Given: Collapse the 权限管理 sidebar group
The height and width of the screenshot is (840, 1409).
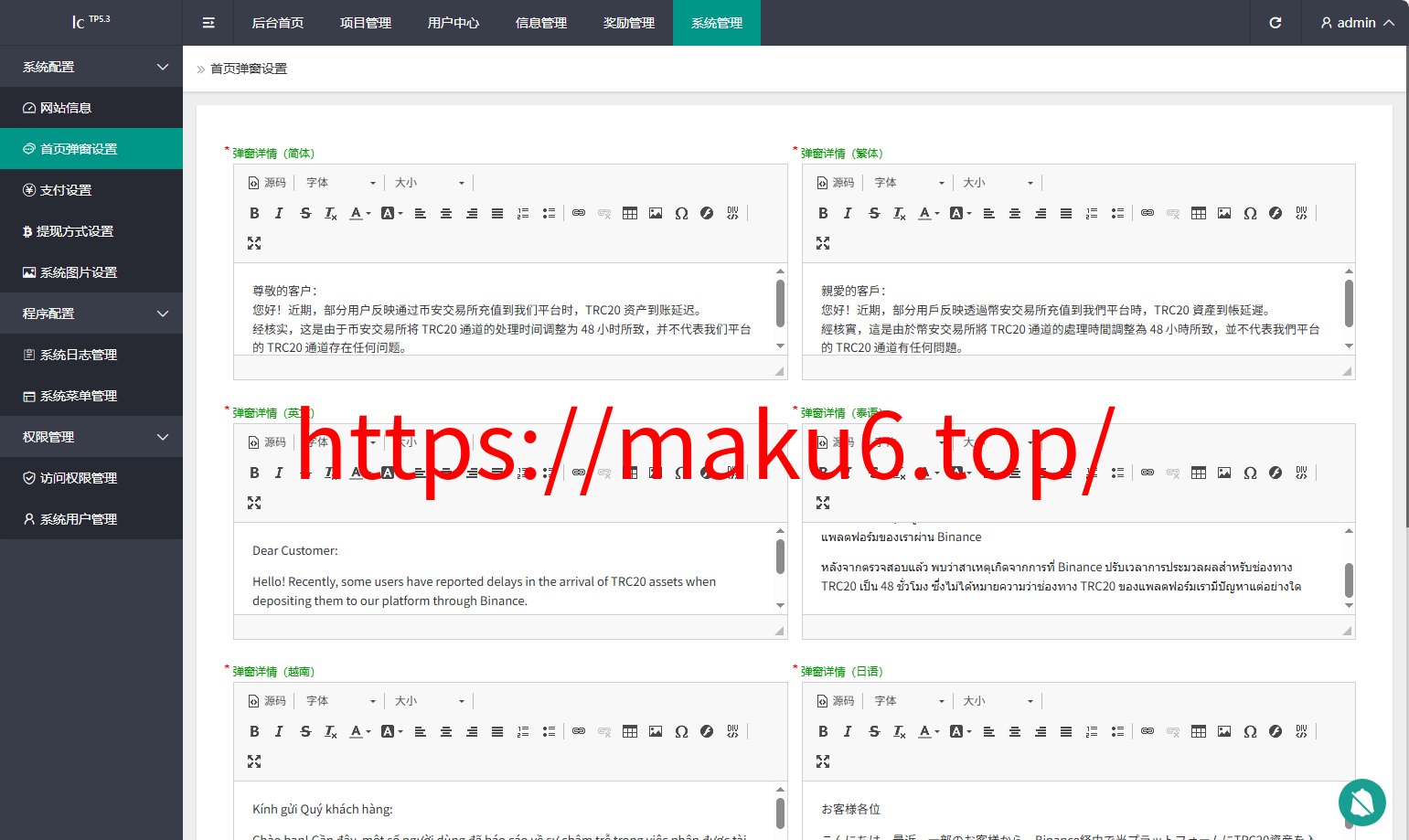Looking at the screenshot, I should pos(91,437).
